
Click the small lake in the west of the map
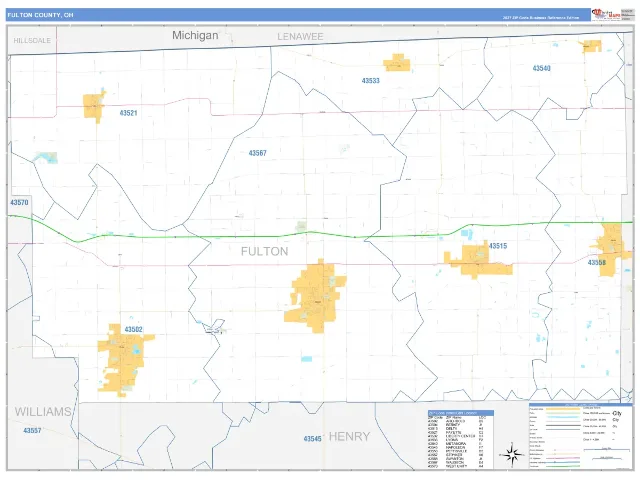click(47, 157)
